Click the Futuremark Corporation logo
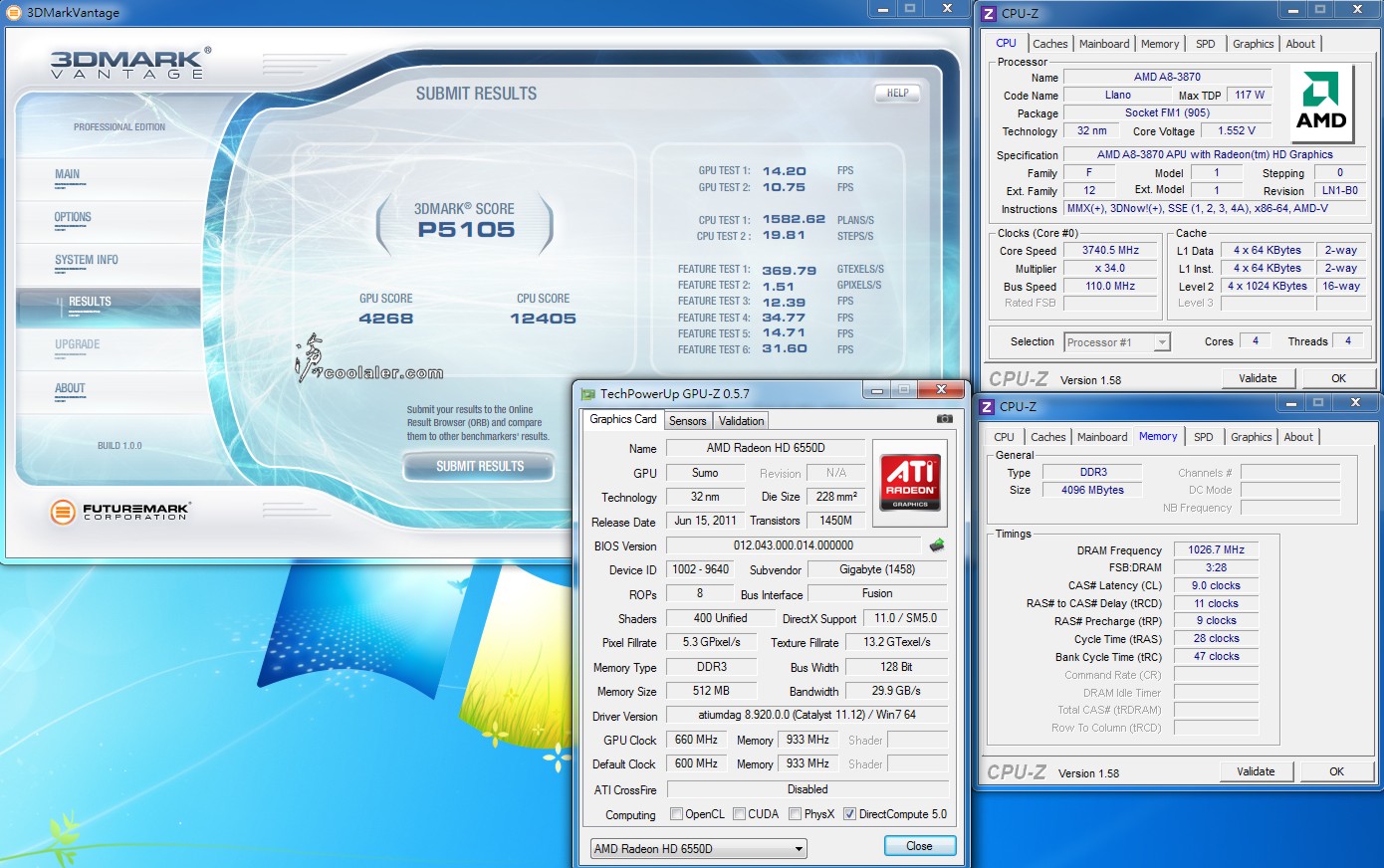The height and width of the screenshot is (868, 1384). point(119,512)
